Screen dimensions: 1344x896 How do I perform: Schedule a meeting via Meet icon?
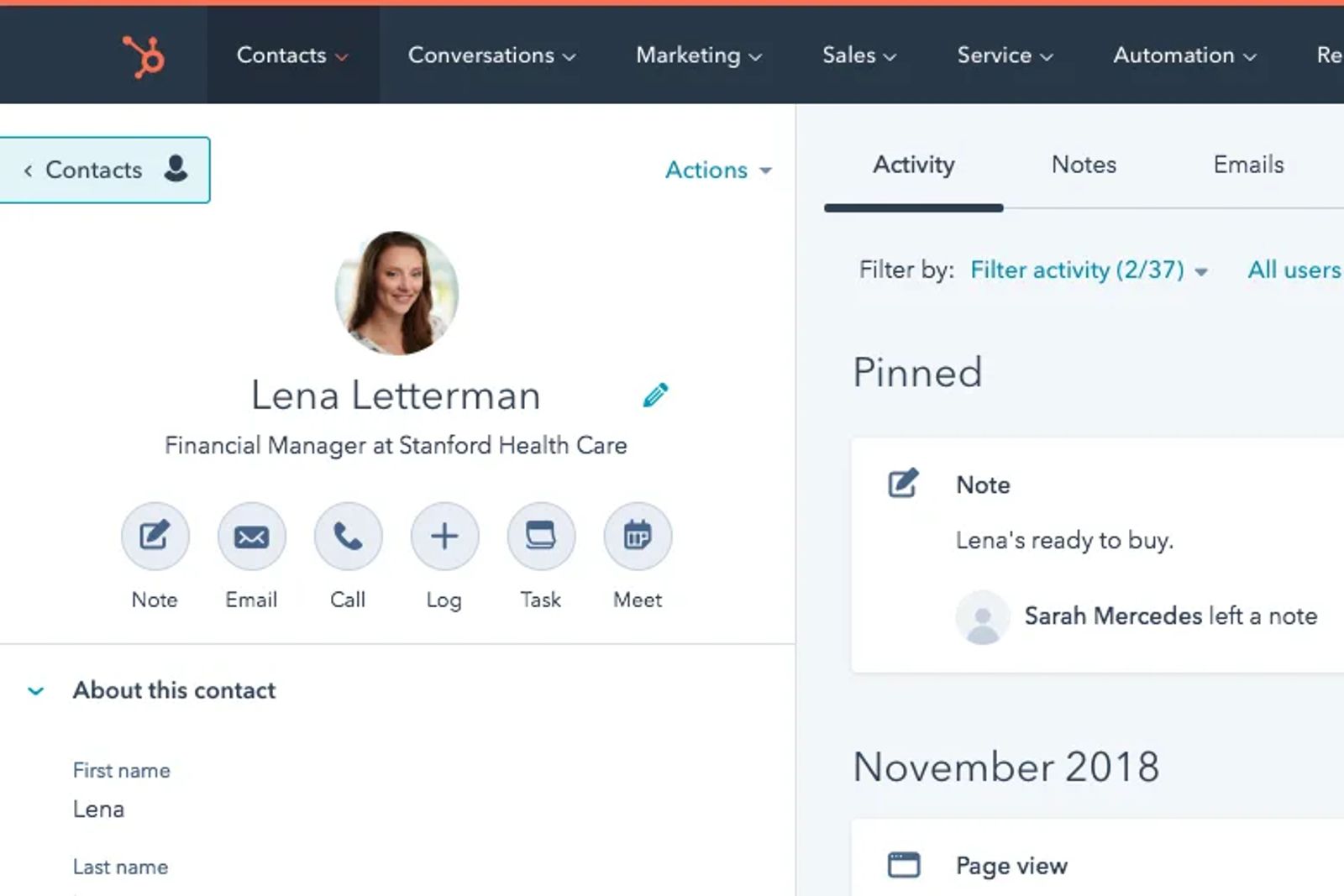point(638,536)
